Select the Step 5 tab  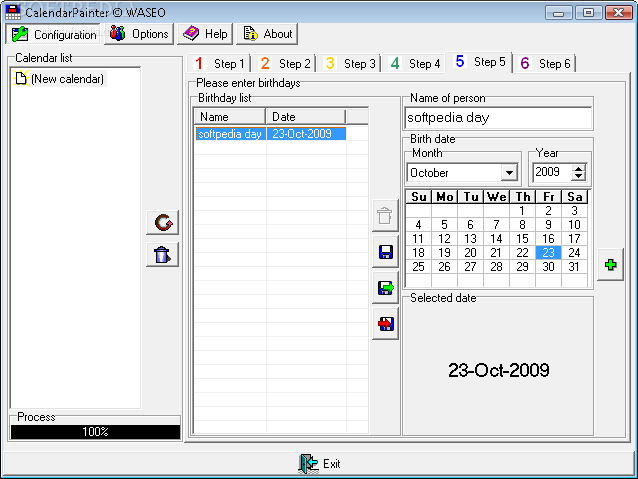tap(479, 62)
